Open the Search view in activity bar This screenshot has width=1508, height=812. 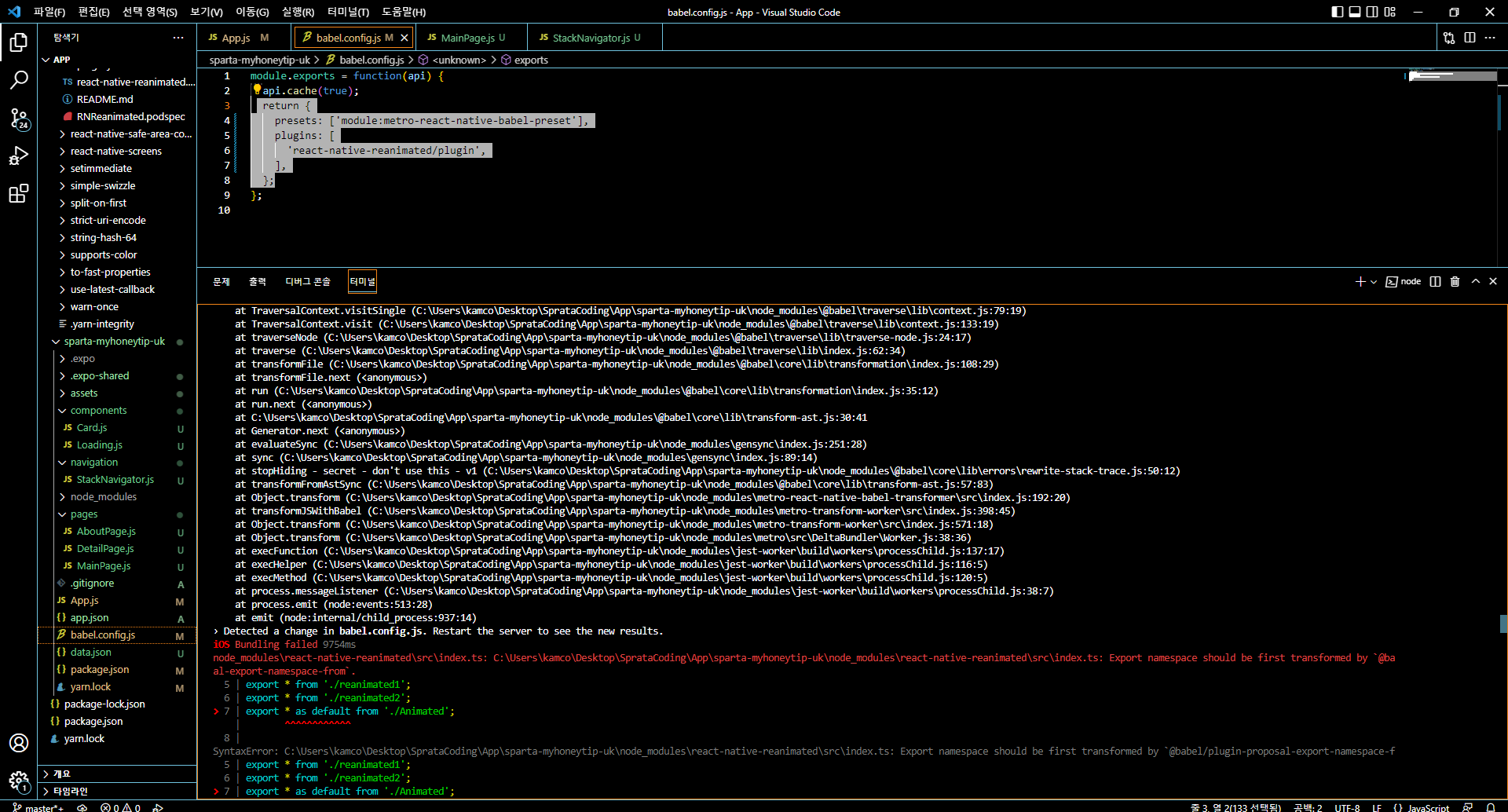click(19, 80)
